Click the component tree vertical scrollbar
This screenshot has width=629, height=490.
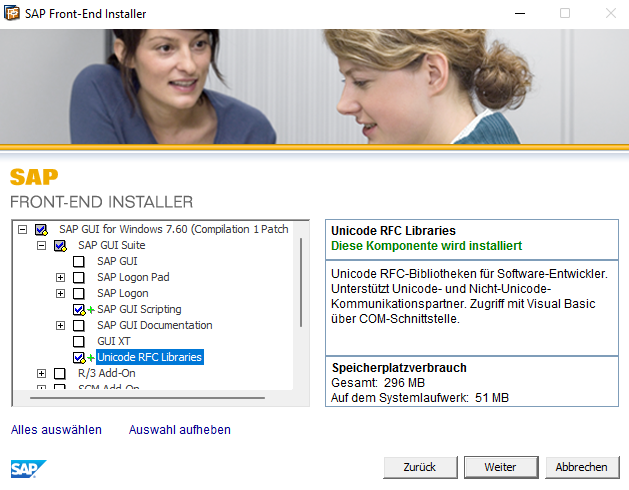(x=301, y=283)
